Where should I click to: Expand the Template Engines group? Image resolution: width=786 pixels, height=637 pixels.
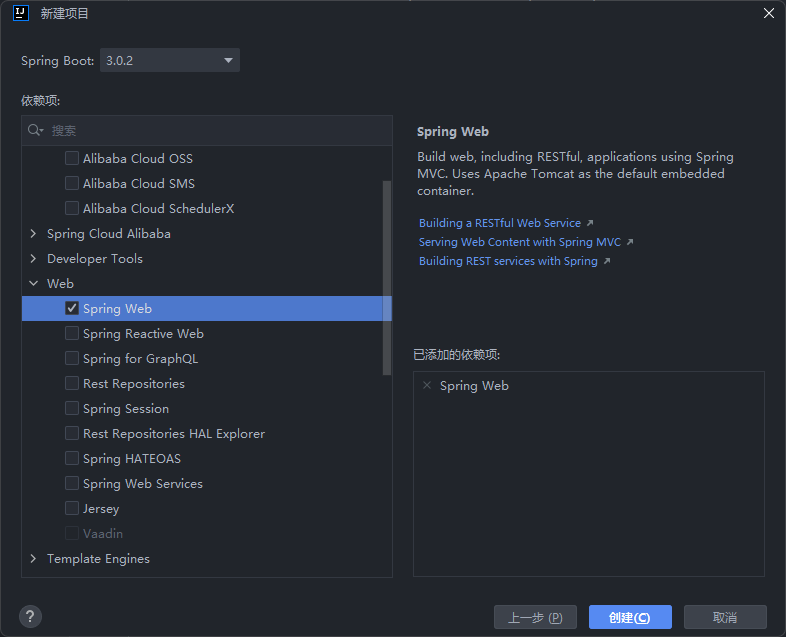(x=34, y=559)
